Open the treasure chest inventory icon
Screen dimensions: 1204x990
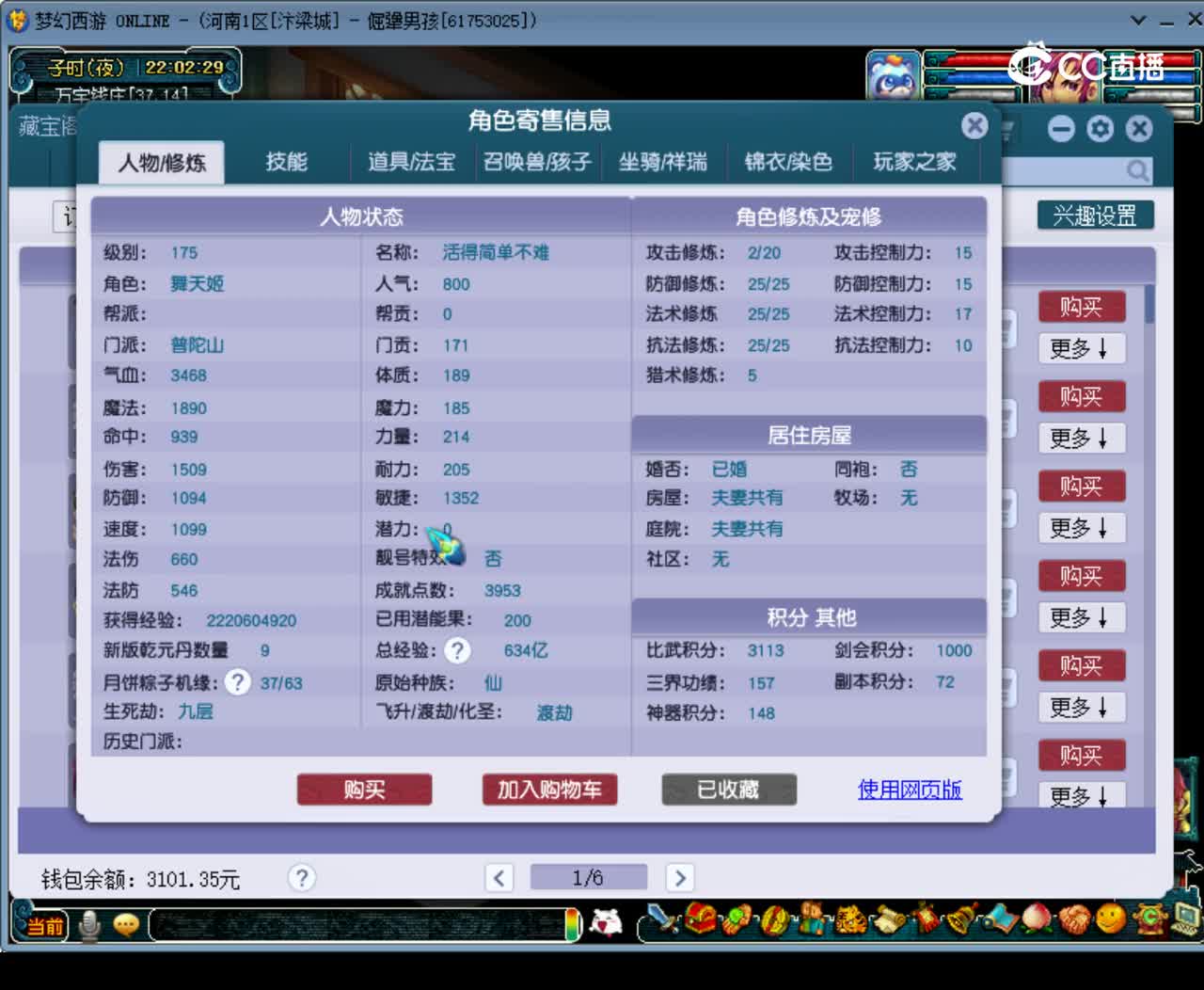point(700,919)
